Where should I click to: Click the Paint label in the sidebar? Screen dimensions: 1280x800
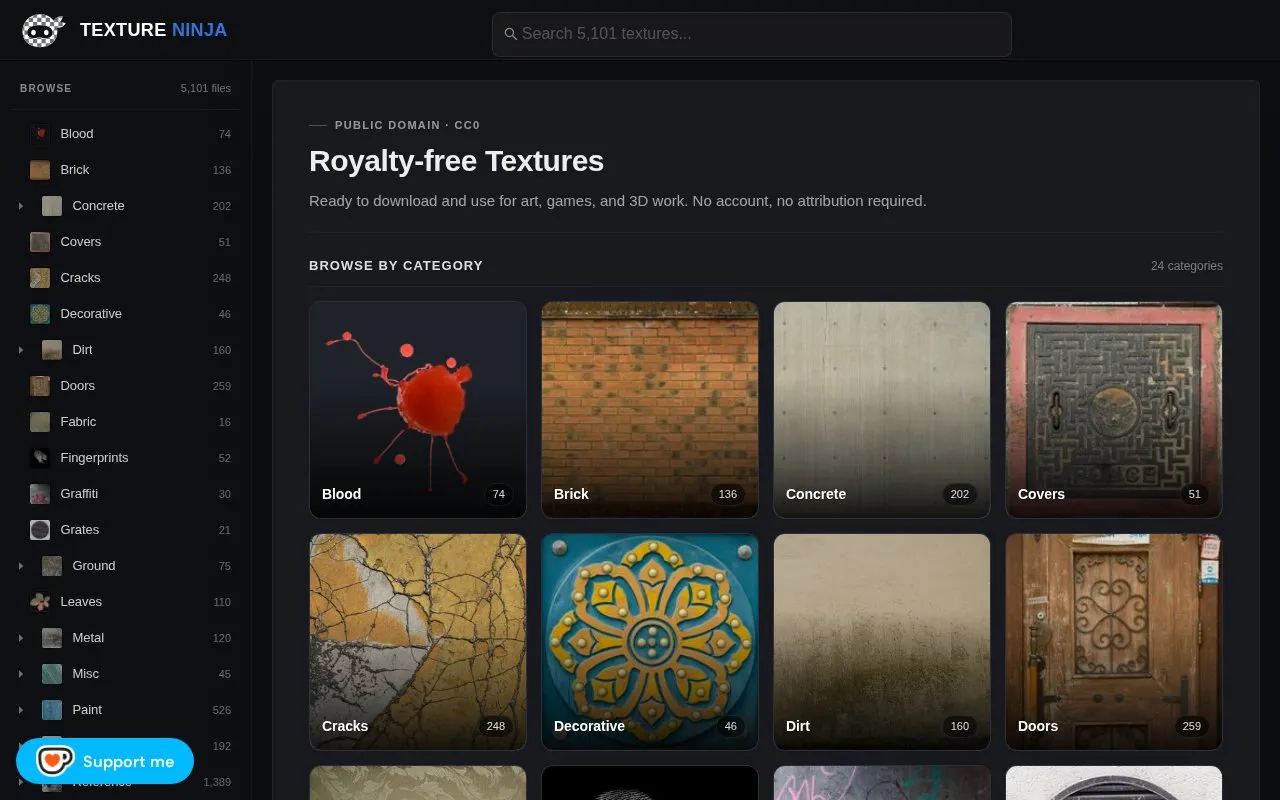[x=87, y=709]
